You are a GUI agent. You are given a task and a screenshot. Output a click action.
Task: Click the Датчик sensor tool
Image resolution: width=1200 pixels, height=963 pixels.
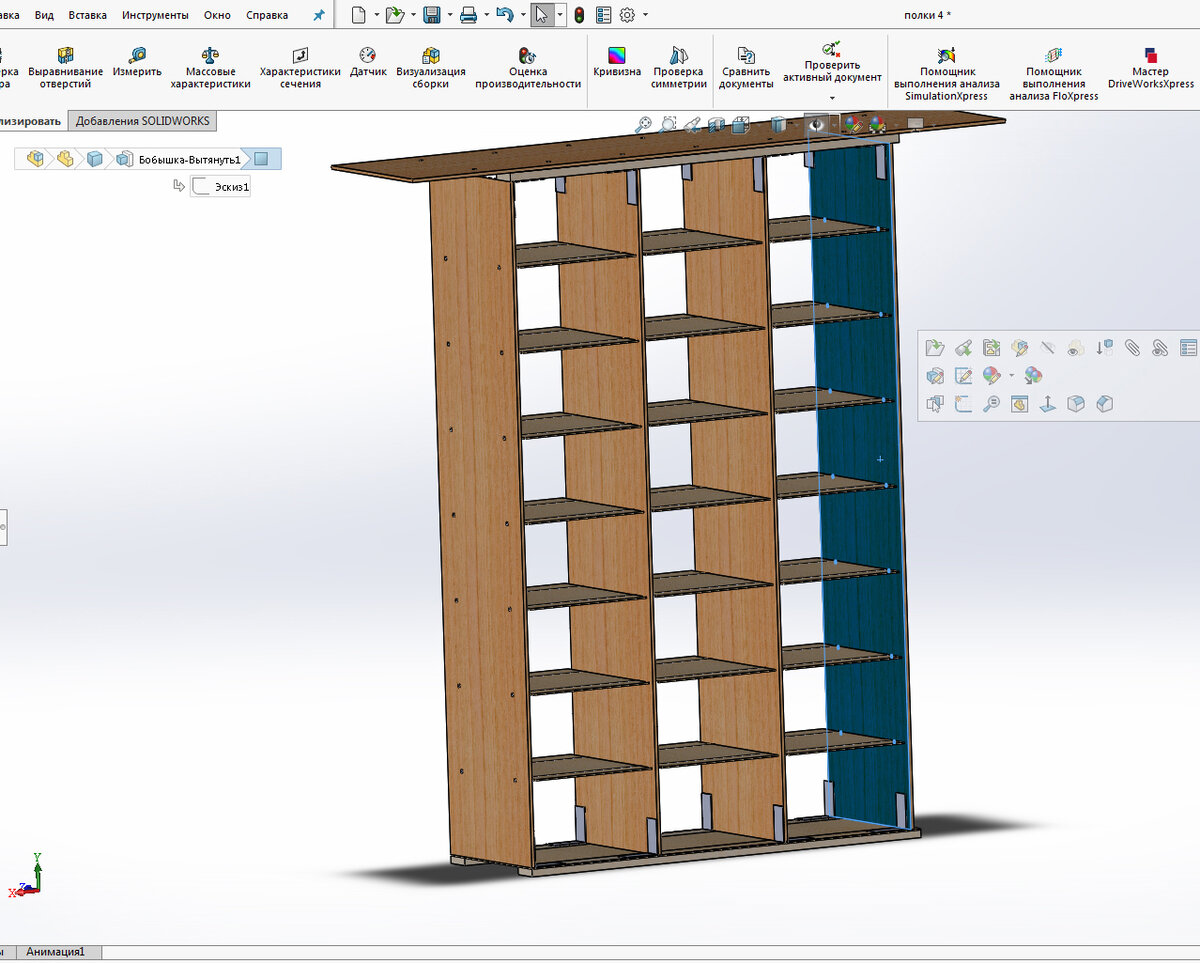point(368,62)
